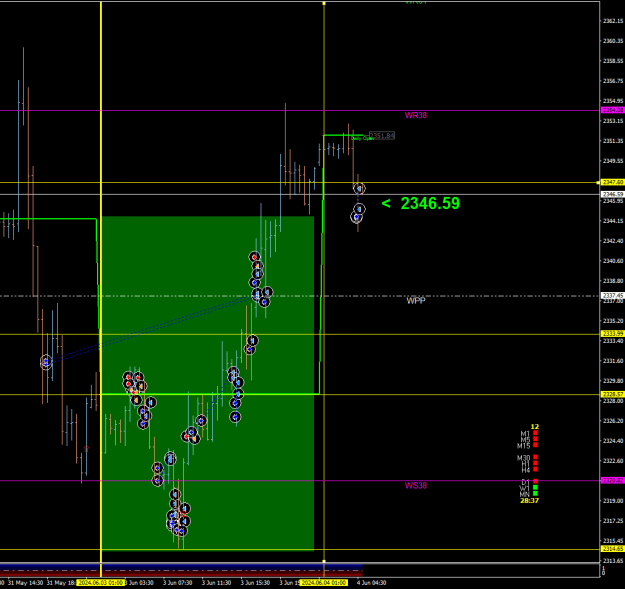This screenshot has height=589, width=625.
Task: Click the WR38 level label
Action: pyautogui.click(x=416, y=116)
